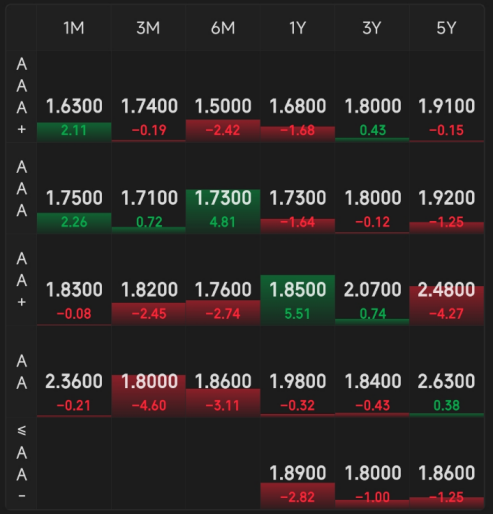Viewport: 494px width, 514px height.
Task: Select the ≤AA- 1Y cell showing 1.8900
Action: (298, 464)
